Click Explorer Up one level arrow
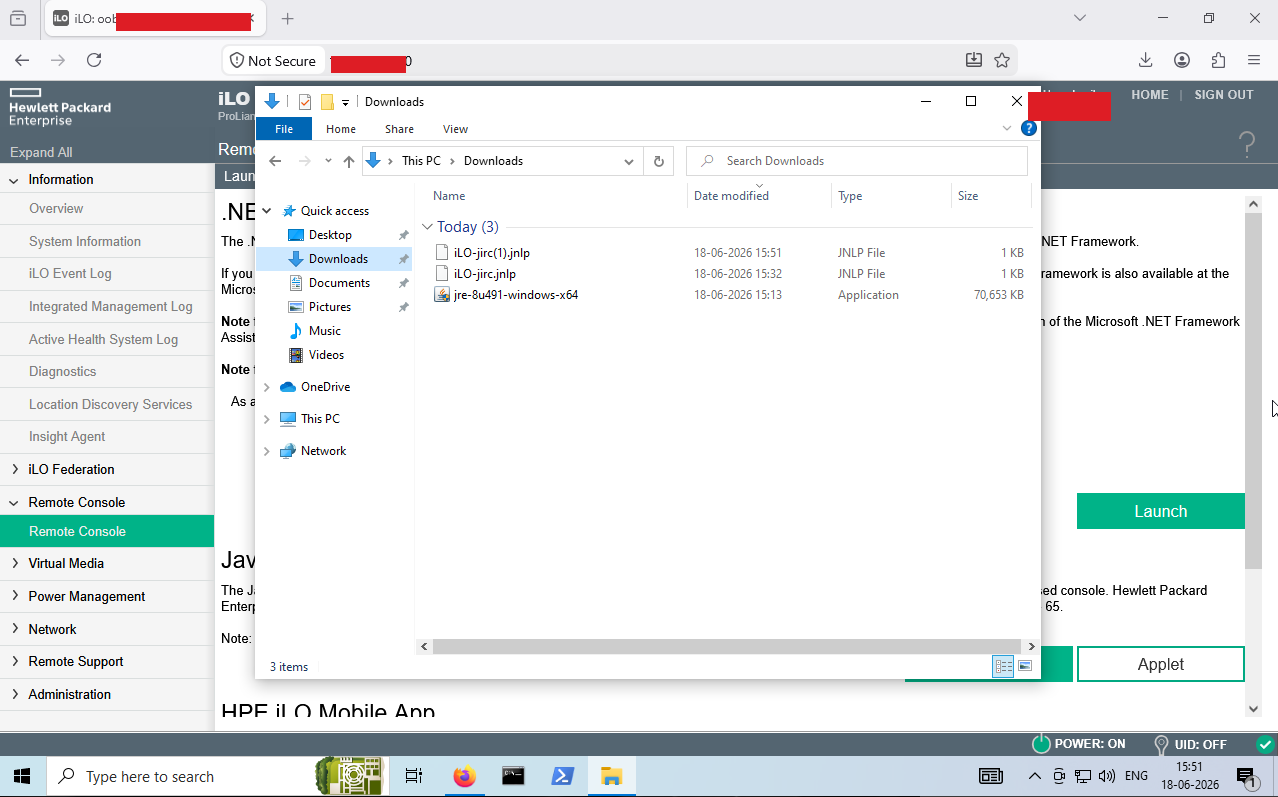This screenshot has height=797, width=1278. pyautogui.click(x=349, y=161)
